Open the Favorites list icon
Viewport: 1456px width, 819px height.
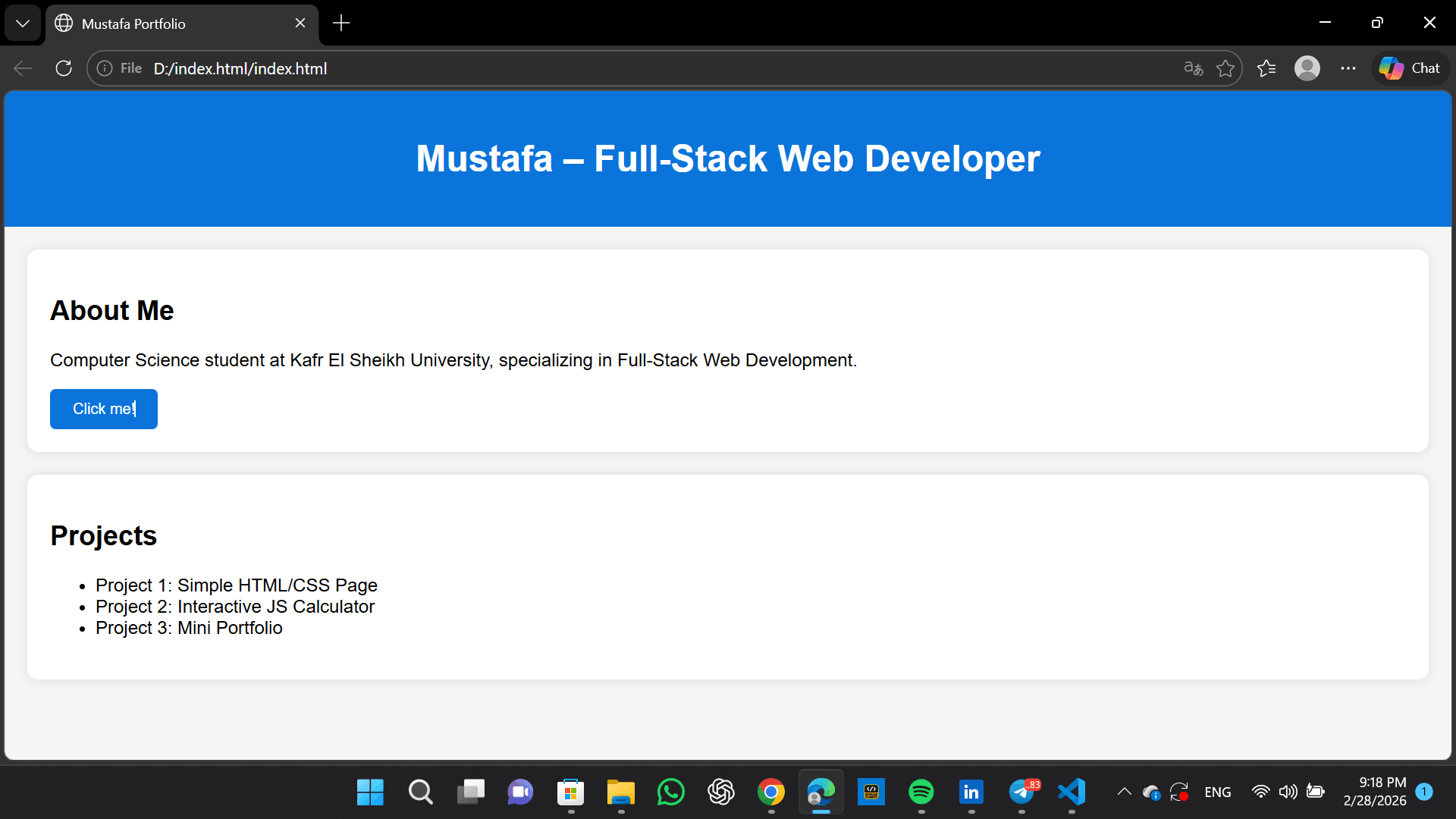[1266, 68]
